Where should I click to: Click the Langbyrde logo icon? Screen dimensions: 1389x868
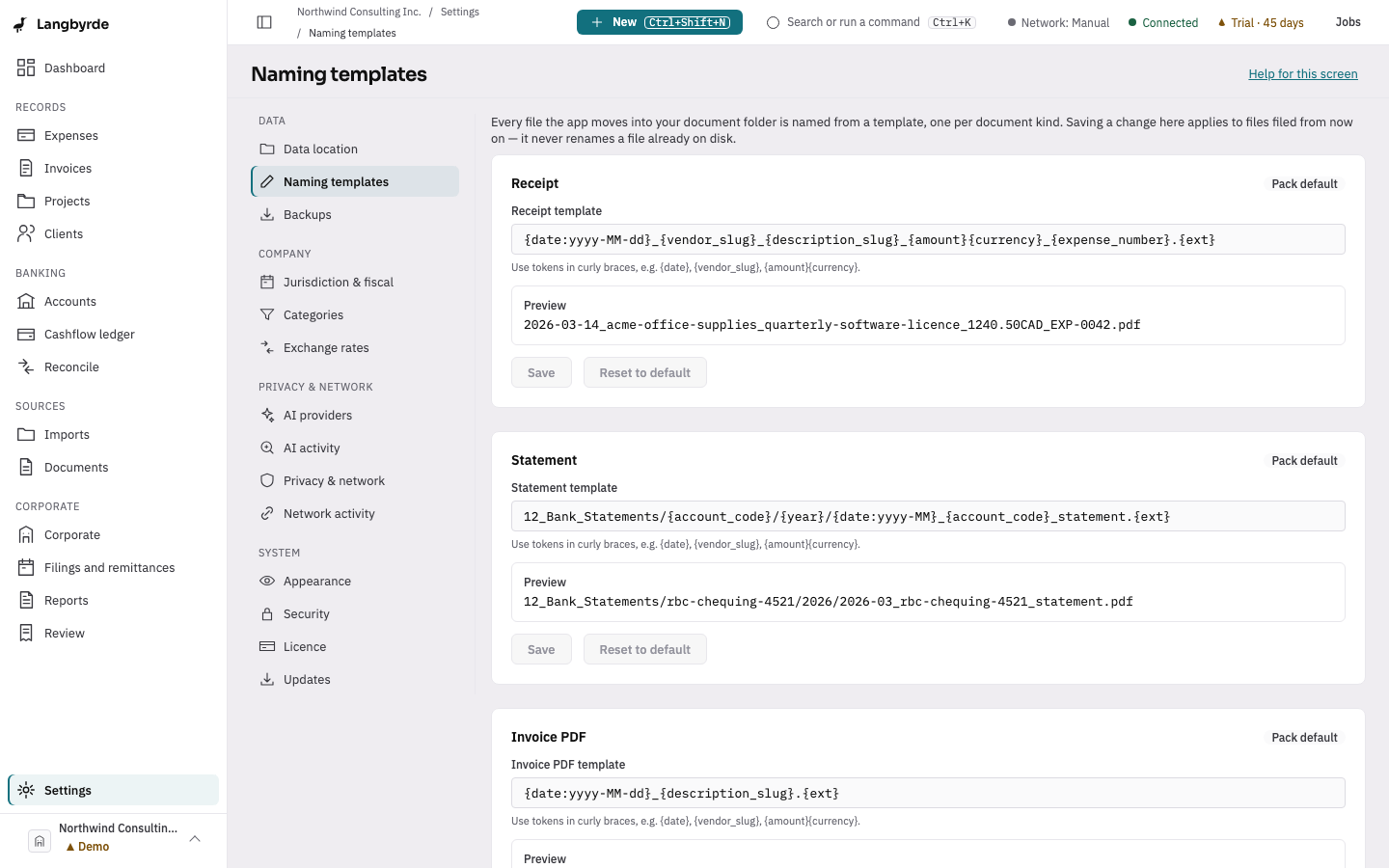[20, 25]
